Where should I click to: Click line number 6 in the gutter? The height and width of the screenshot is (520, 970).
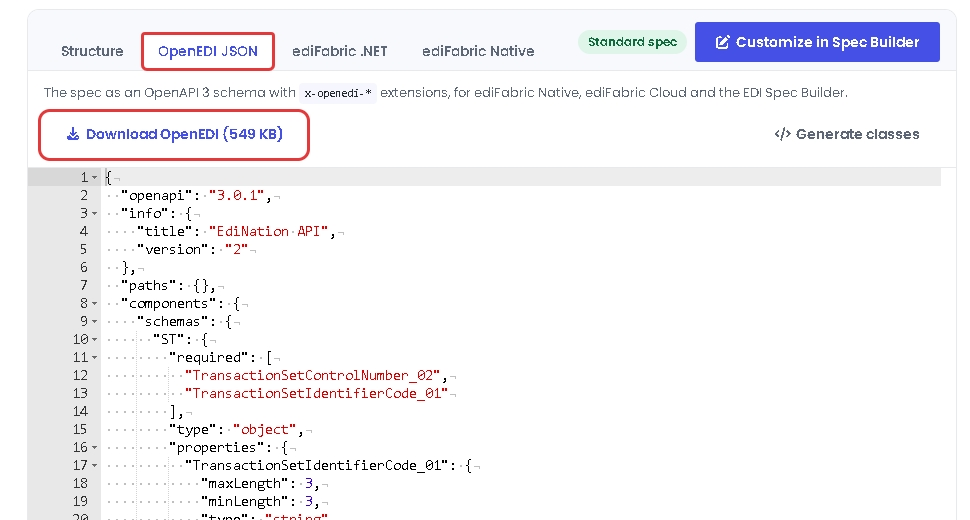click(x=84, y=267)
